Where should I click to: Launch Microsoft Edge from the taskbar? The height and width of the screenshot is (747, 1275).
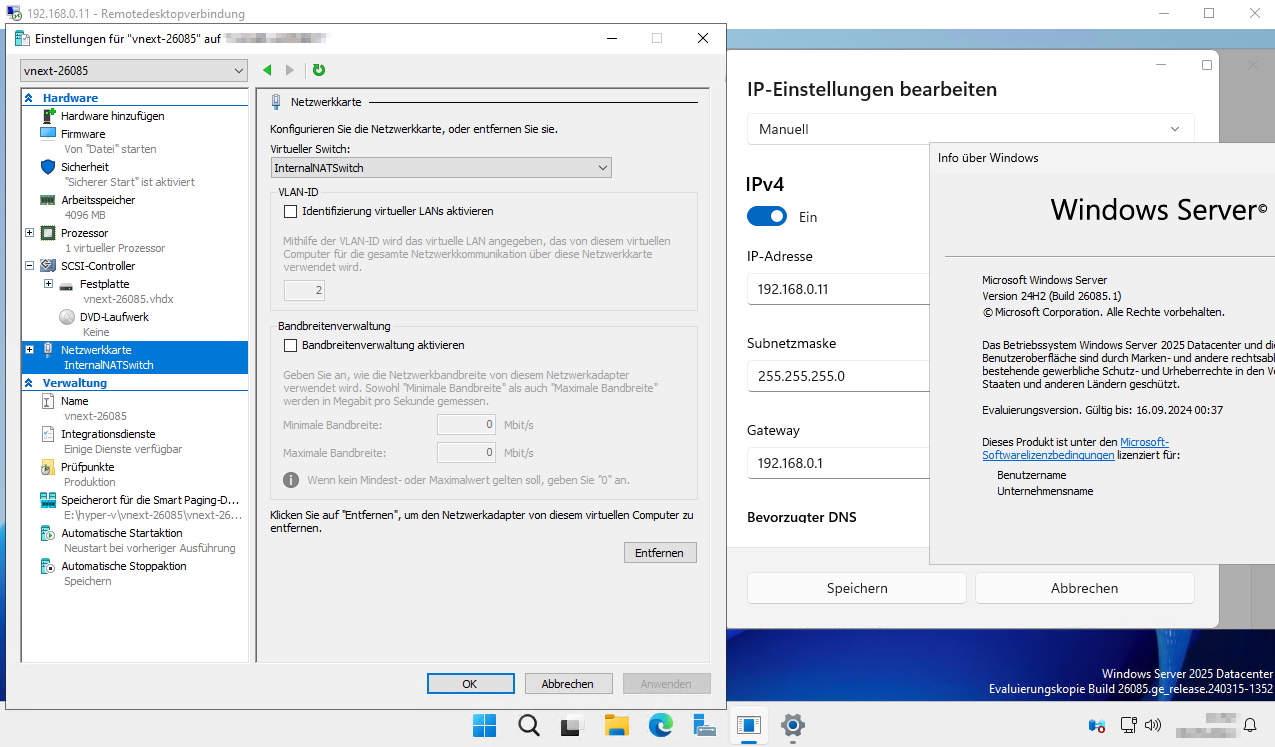coord(660,725)
